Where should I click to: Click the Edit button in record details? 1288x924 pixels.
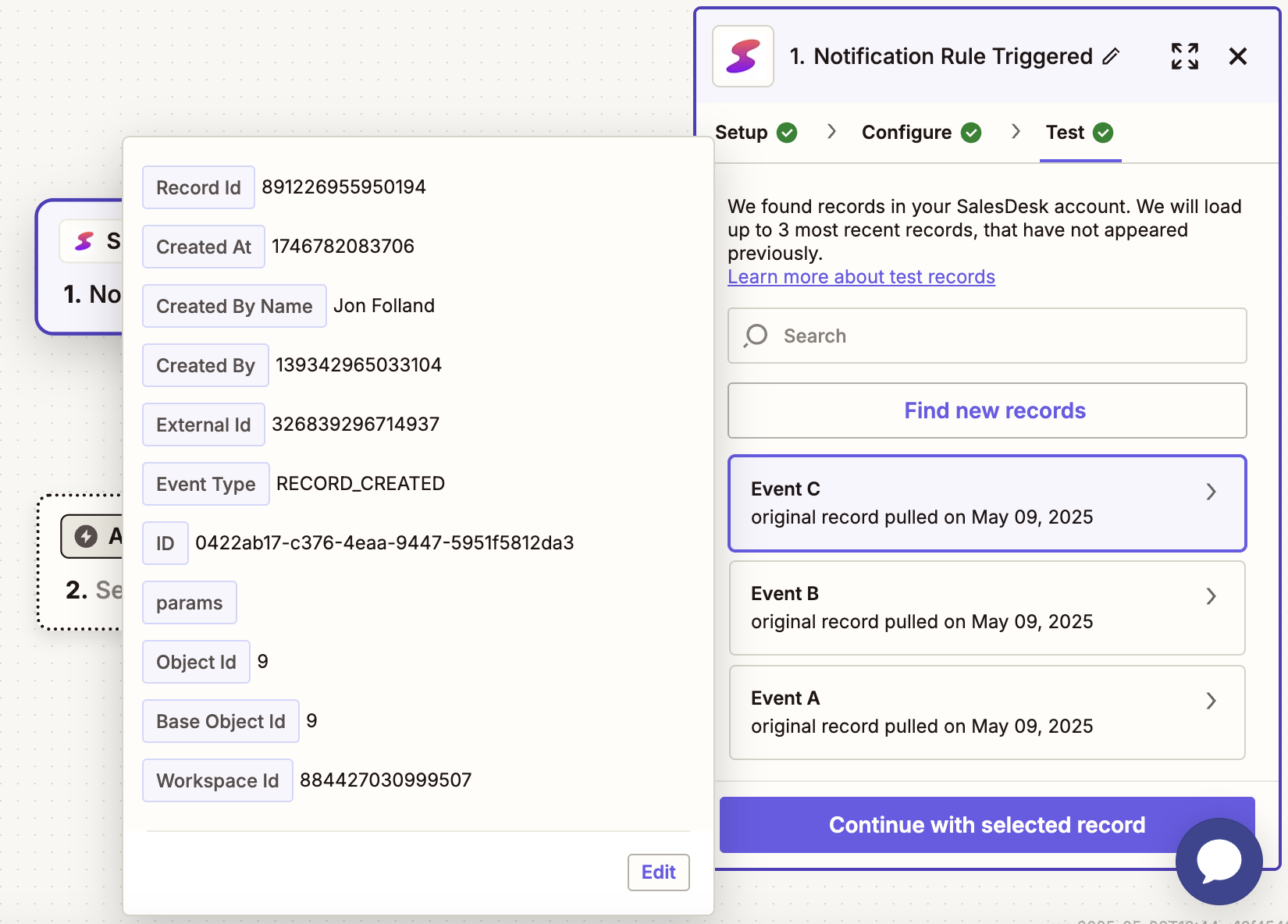[658, 872]
